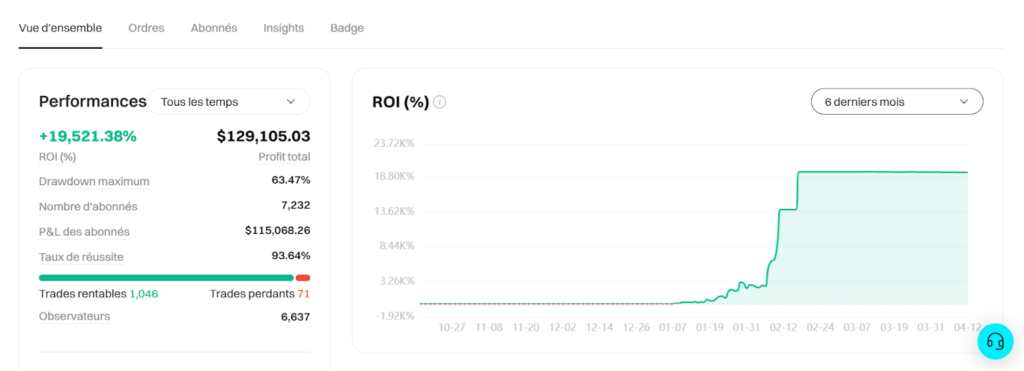This screenshot has height=371, width=1024.
Task: Click the 8.44K% y-axis label
Action: coord(396,246)
